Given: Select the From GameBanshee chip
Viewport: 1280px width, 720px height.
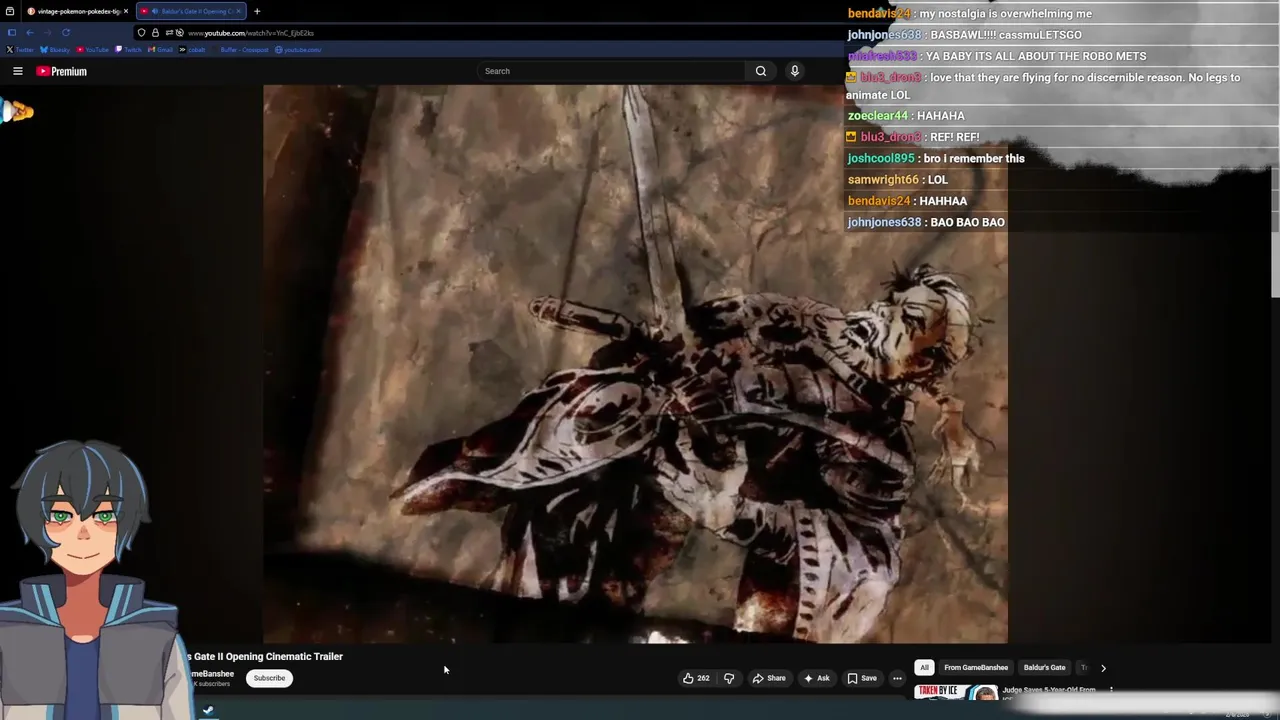Looking at the screenshot, I should coord(976,668).
